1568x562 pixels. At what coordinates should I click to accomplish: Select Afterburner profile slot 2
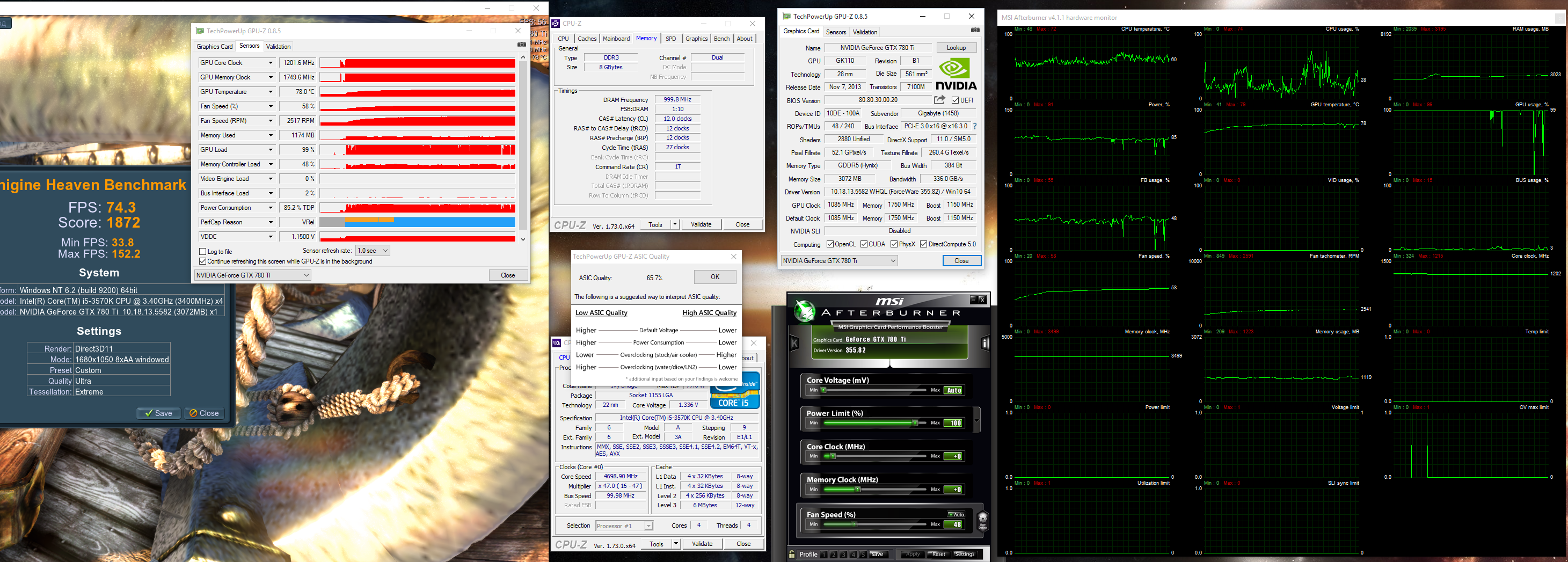pos(833,554)
